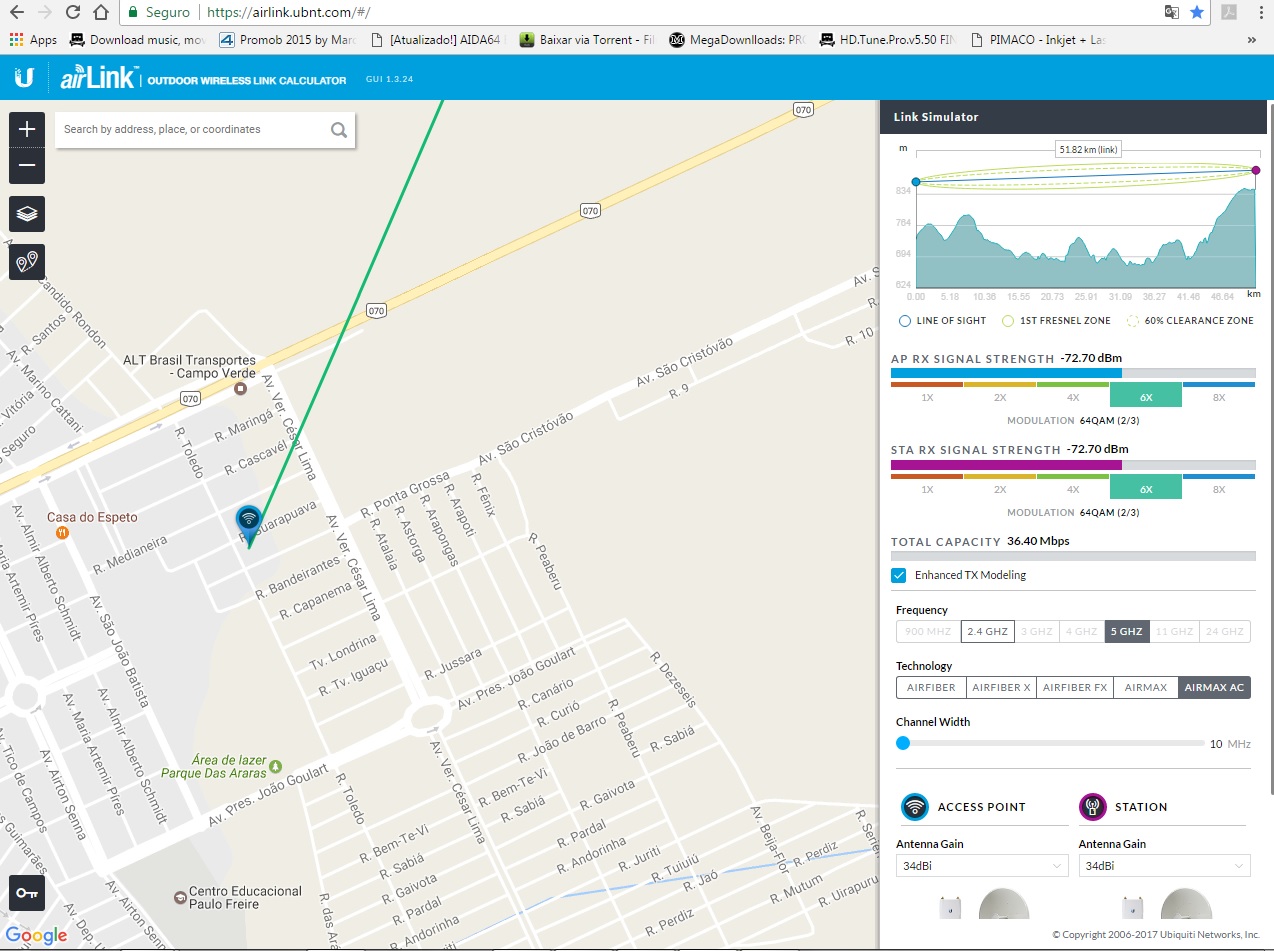Select the 3 GHZ frequency
Viewport: 1274px width, 951px height.
[1037, 631]
